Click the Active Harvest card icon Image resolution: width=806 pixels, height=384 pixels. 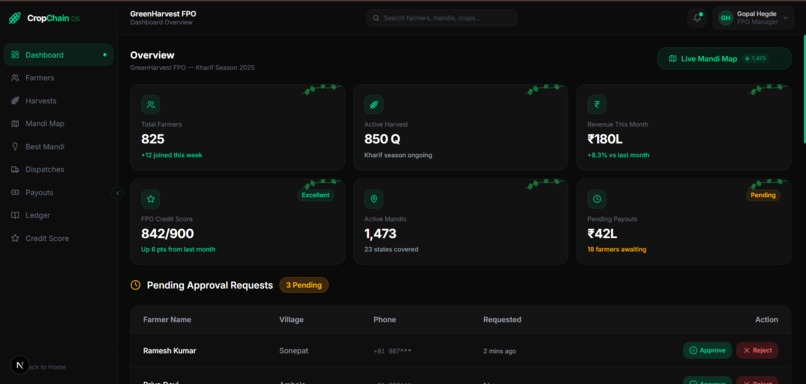pos(374,104)
